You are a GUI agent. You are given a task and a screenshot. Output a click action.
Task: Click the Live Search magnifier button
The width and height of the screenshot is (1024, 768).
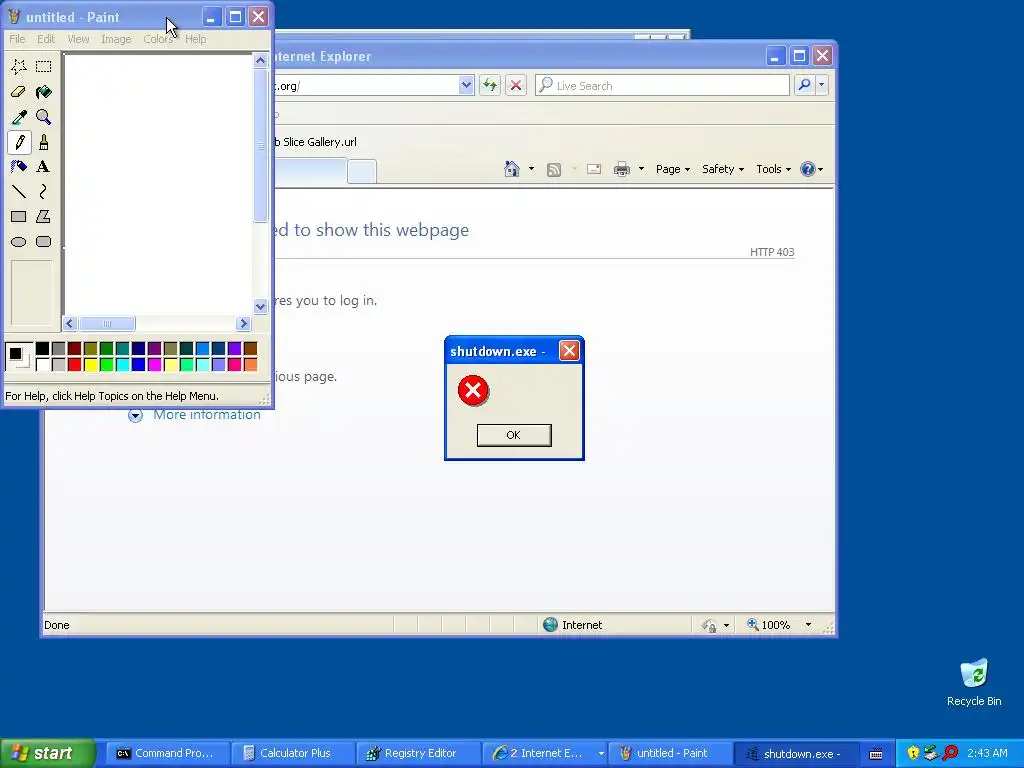pos(805,85)
